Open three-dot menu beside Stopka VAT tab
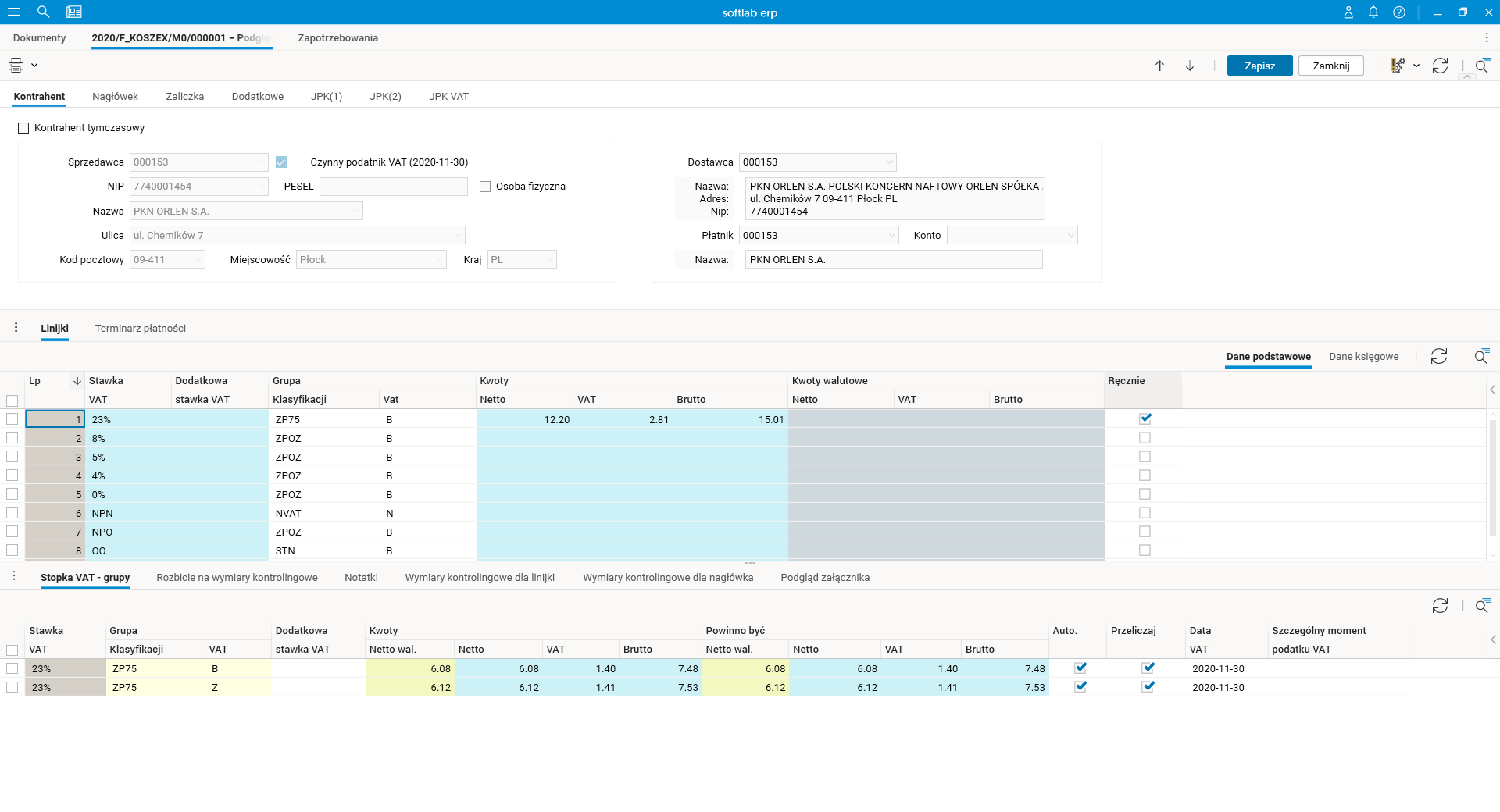Screen dimensions: 1500x812 [x=14, y=576]
